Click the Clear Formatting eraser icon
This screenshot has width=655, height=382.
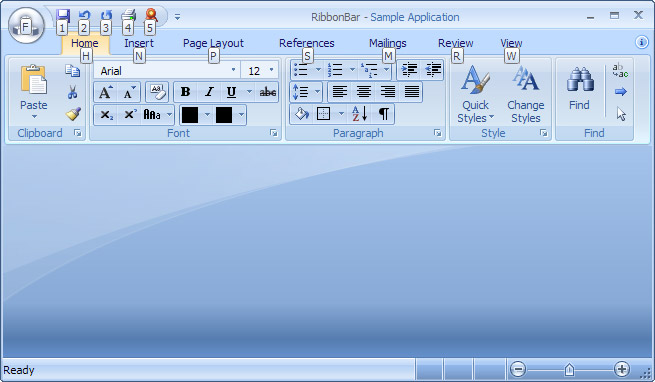click(157, 92)
